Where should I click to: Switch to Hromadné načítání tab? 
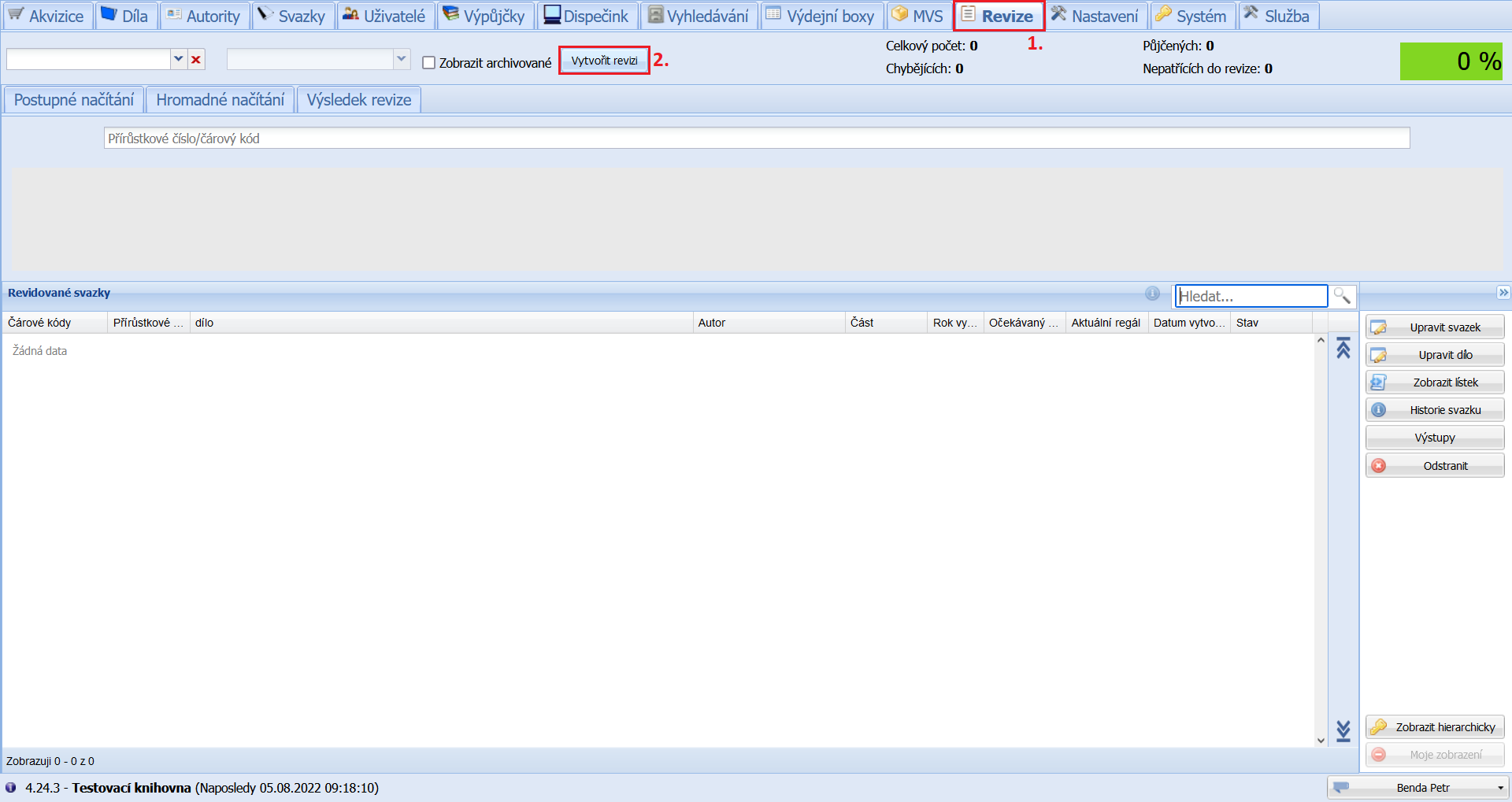point(220,100)
